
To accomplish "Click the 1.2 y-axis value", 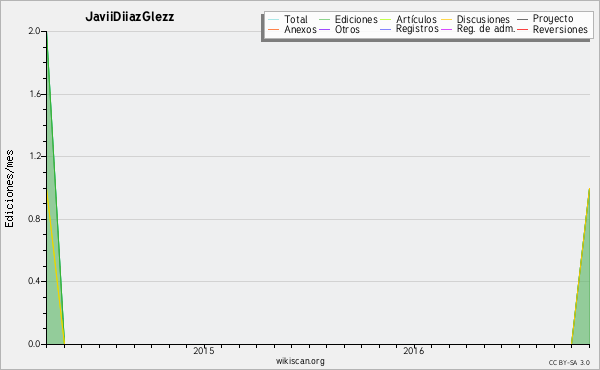I will 35,156.
